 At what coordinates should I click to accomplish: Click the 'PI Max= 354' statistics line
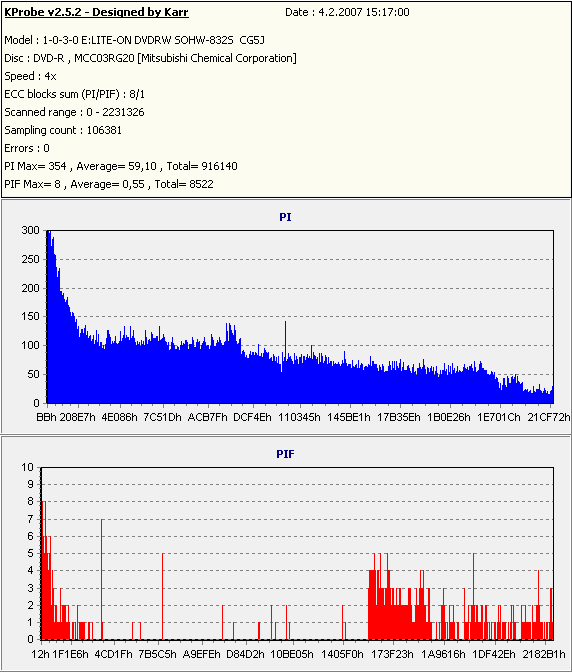pyautogui.click(x=121, y=166)
